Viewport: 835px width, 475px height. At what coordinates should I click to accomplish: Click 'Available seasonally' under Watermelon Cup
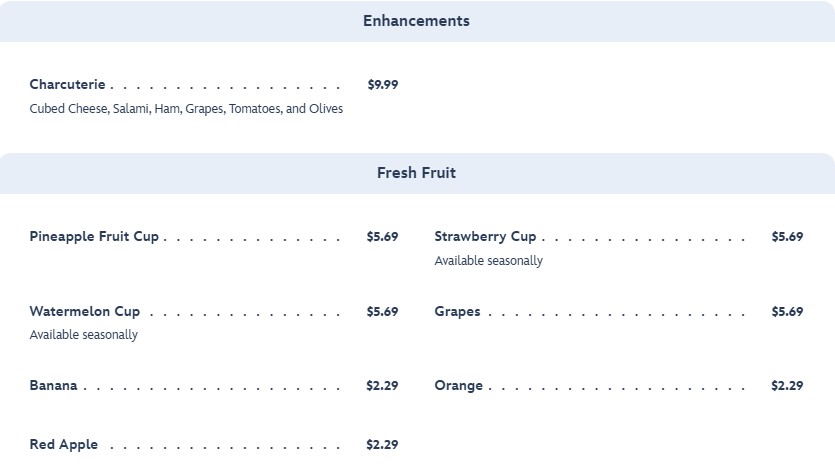(84, 335)
